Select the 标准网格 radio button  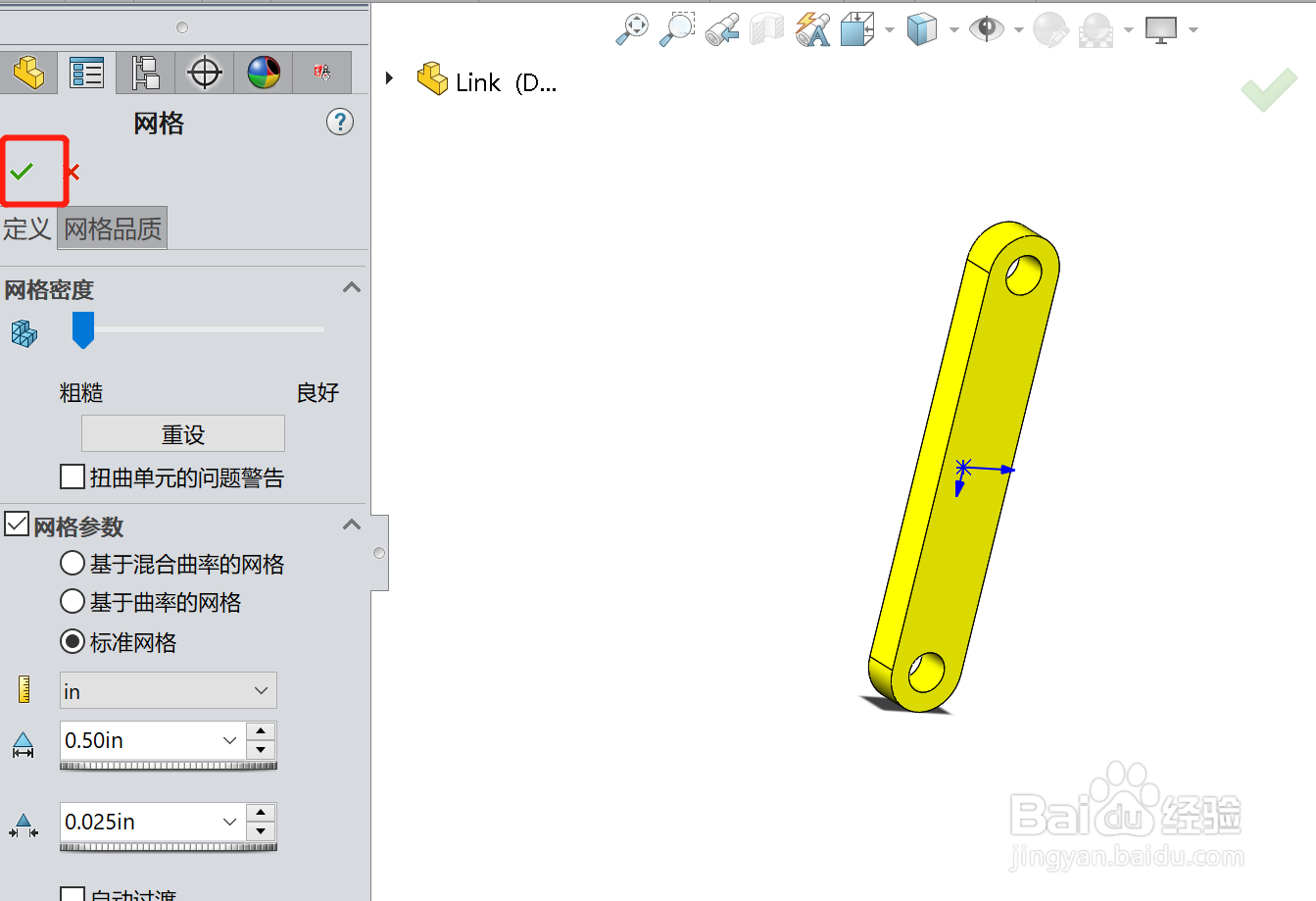(x=73, y=641)
